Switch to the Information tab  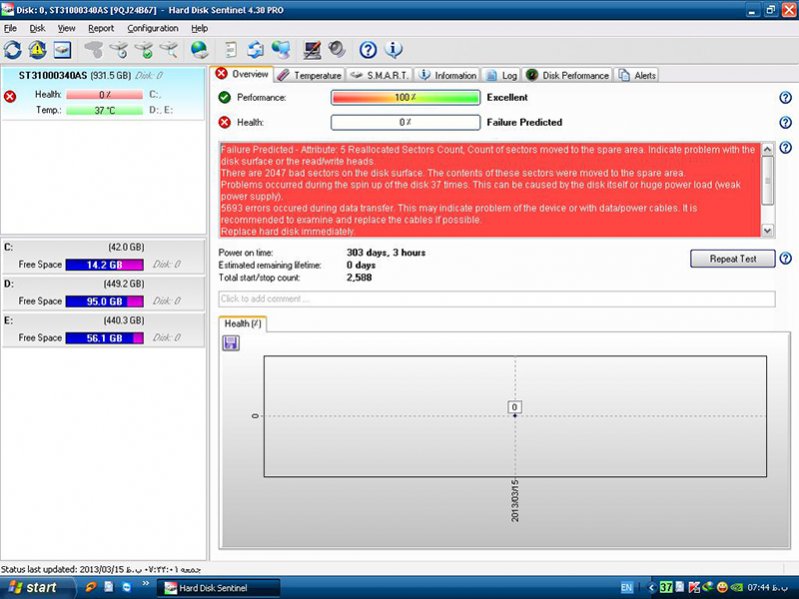(x=447, y=75)
